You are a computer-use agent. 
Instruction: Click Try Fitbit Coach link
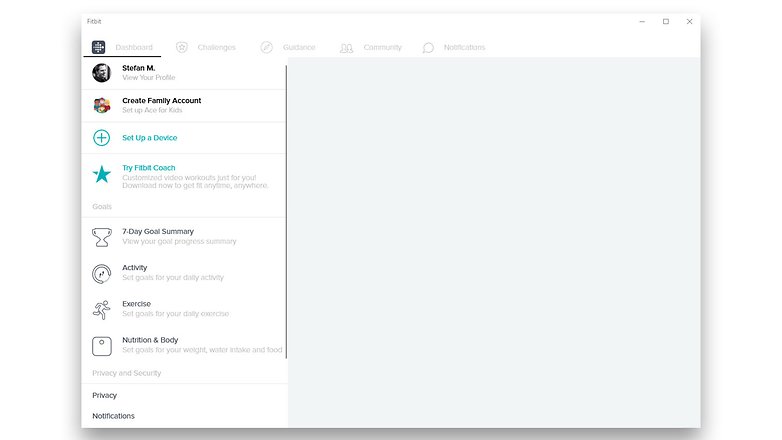pos(149,168)
